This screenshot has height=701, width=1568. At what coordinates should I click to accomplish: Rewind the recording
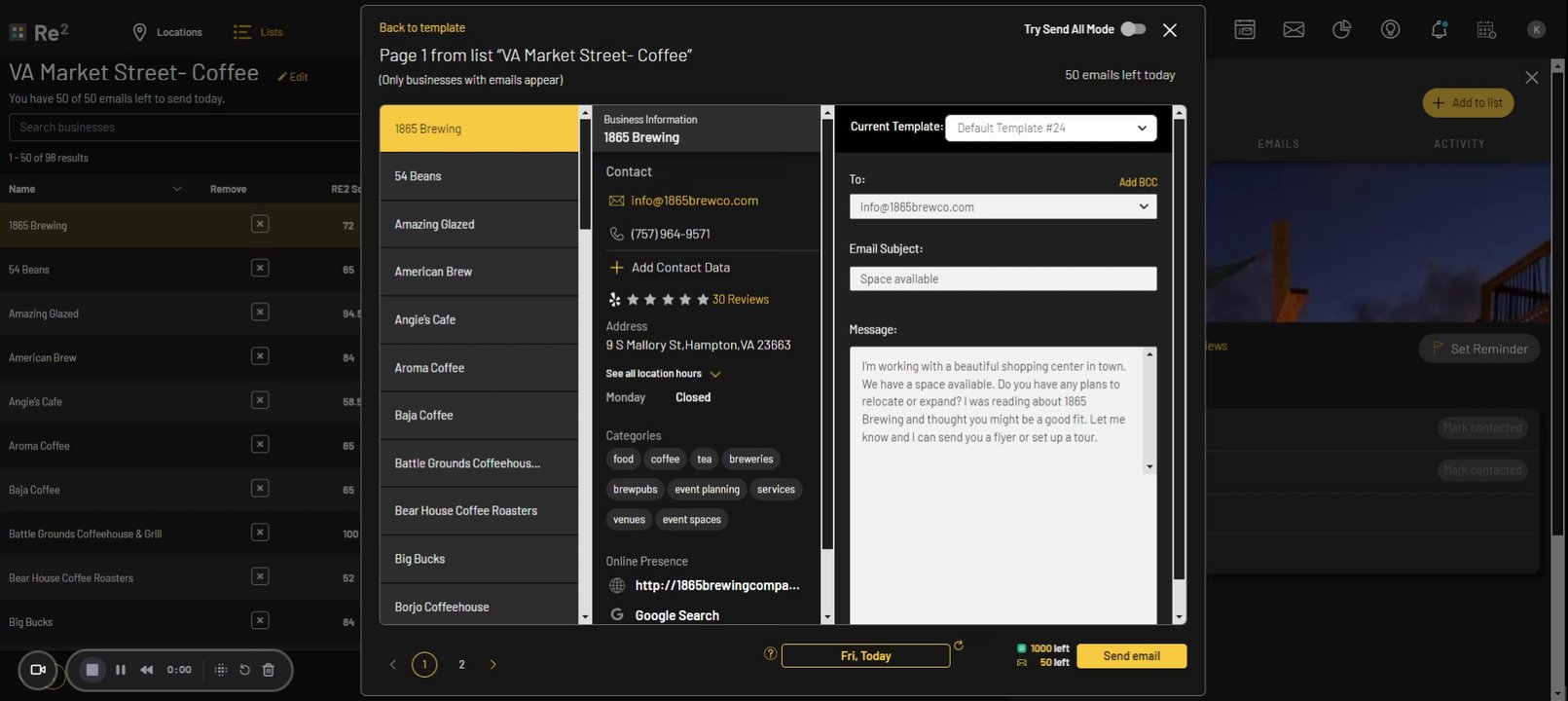147,670
